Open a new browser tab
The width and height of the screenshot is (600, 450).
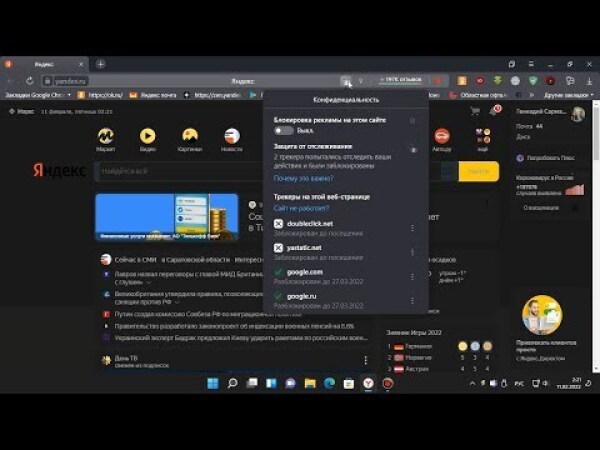click(100, 64)
